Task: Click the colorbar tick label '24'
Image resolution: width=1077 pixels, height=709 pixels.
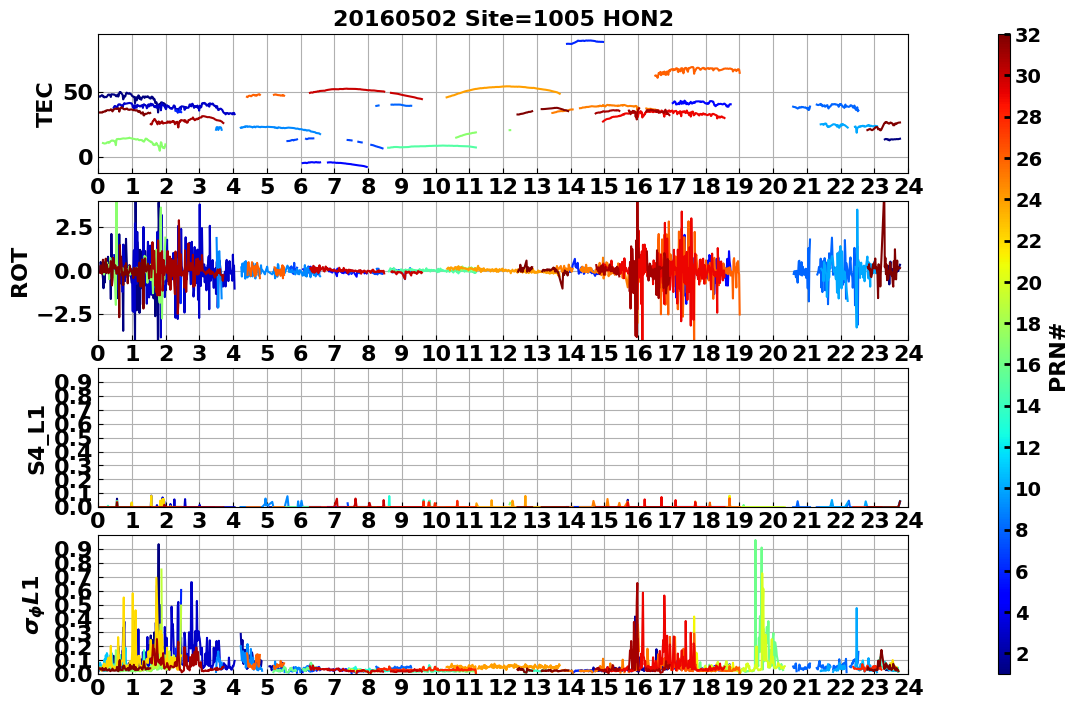Action: (x=1028, y=200)
